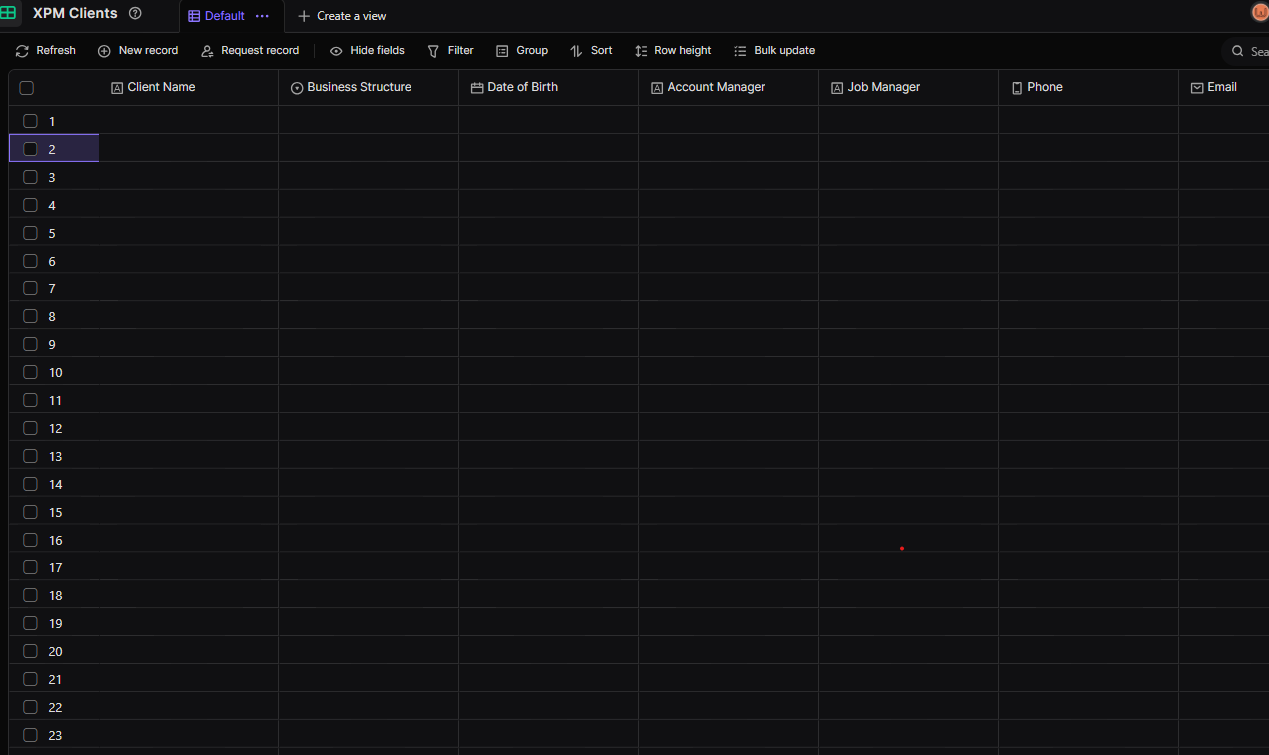The image size is (1269, 755).
Task: Click the New record plus icon
Action: tap(104, 51)
